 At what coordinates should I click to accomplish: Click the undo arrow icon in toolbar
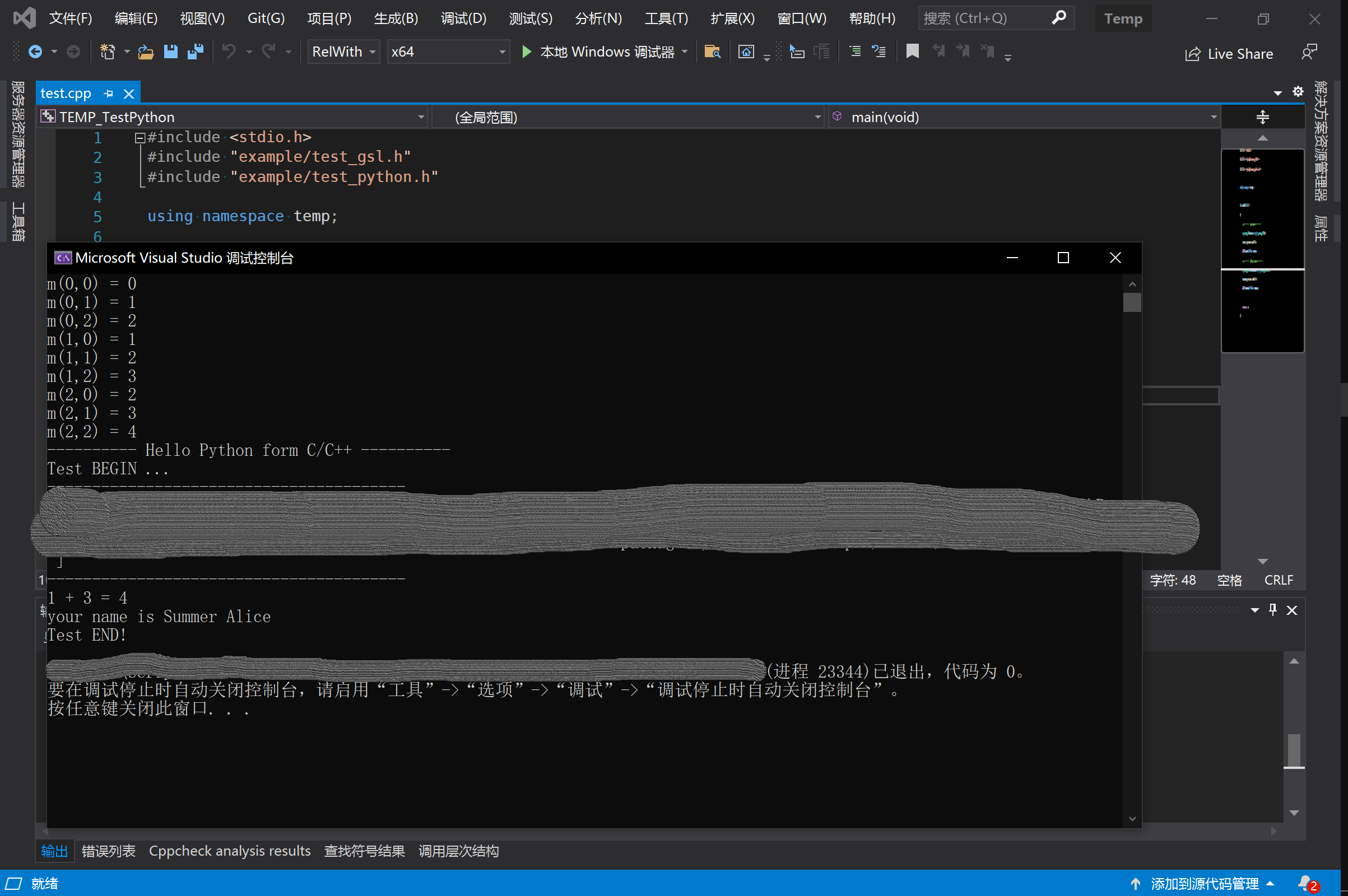coord(228,52)
